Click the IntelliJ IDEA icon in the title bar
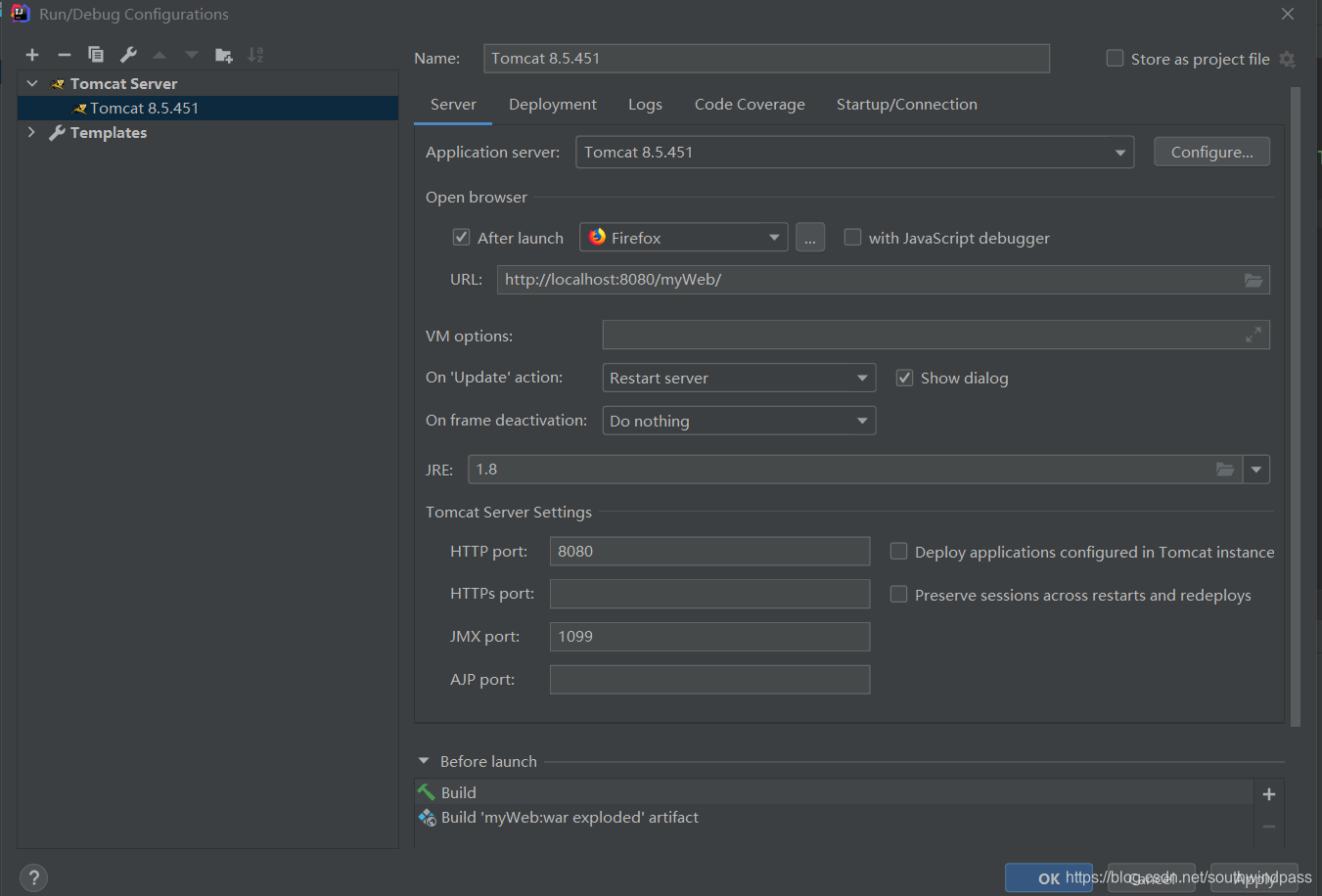Screen dimensions: 1322x896 click(x=20, y=14)
